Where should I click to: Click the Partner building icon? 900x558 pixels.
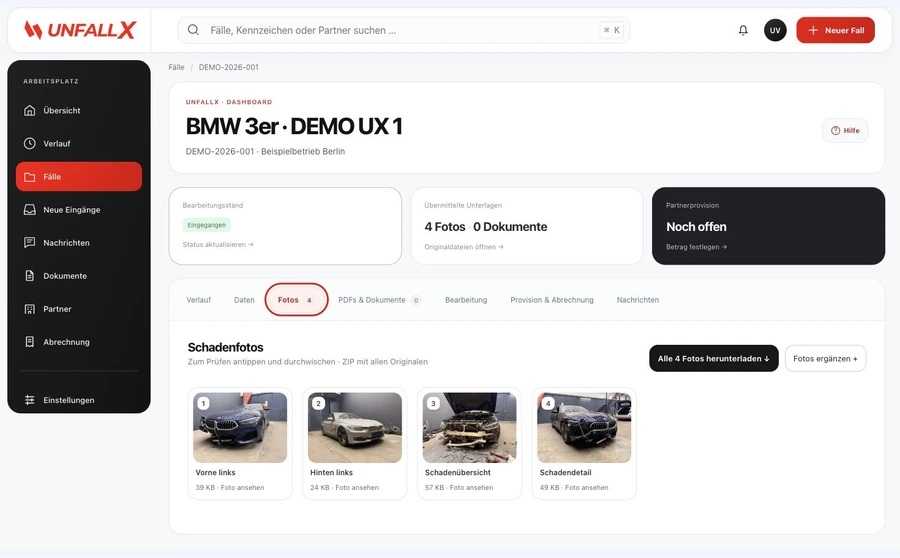tap(30, 309)
